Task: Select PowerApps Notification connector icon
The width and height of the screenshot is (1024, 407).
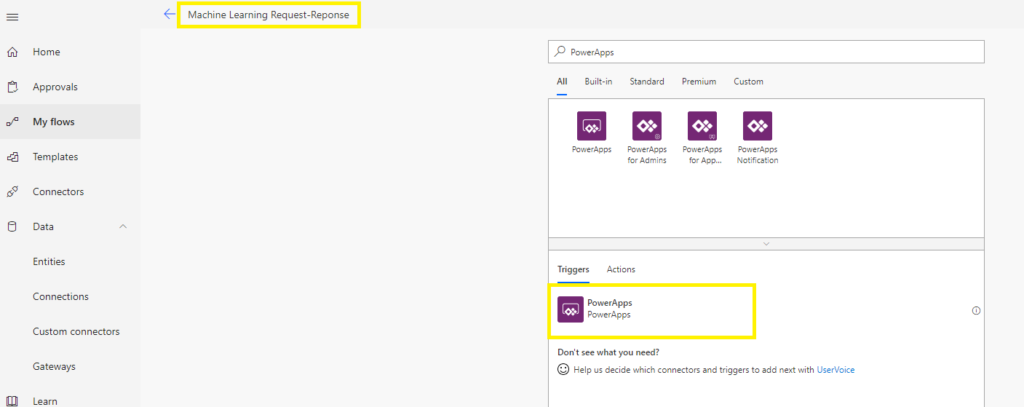Action: point(757,126)
